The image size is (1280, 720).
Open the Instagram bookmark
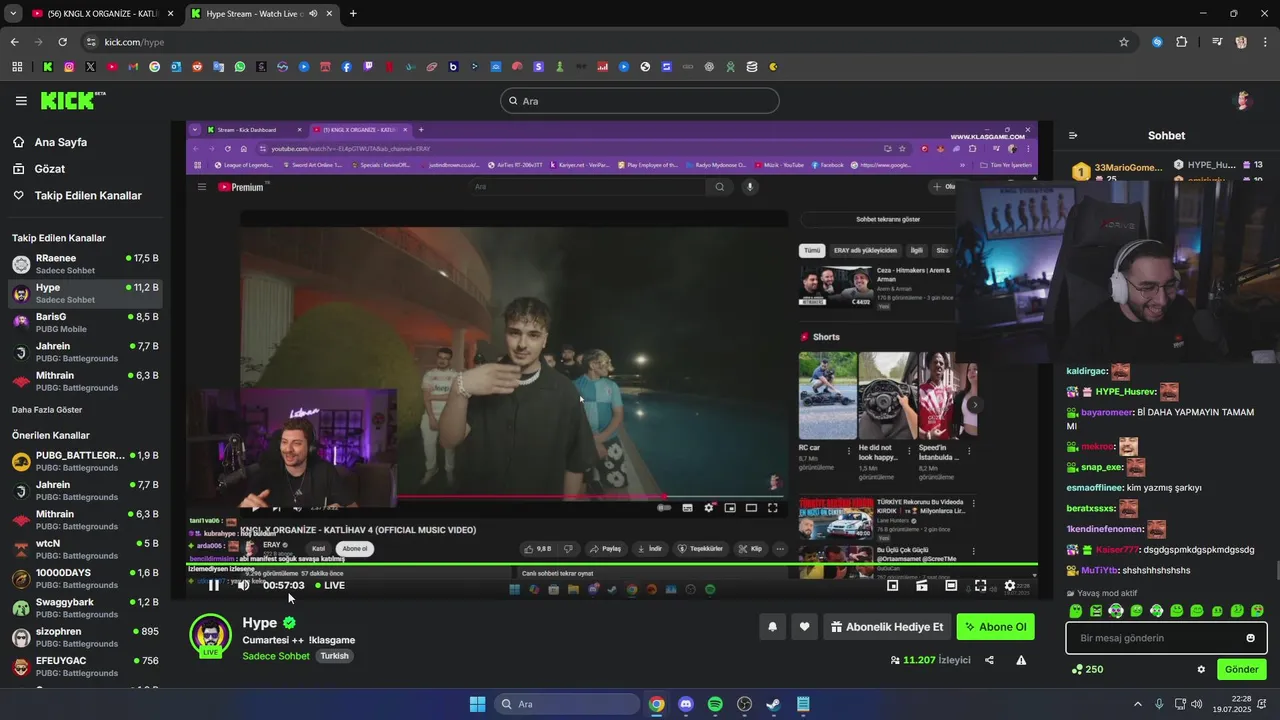click(x=69, y=67)
